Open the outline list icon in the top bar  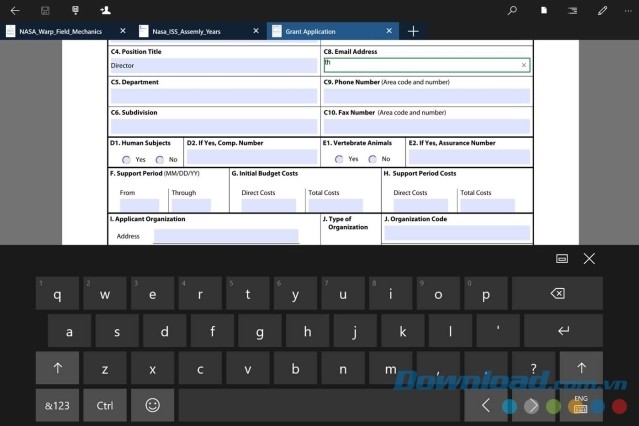click(573, 11)
